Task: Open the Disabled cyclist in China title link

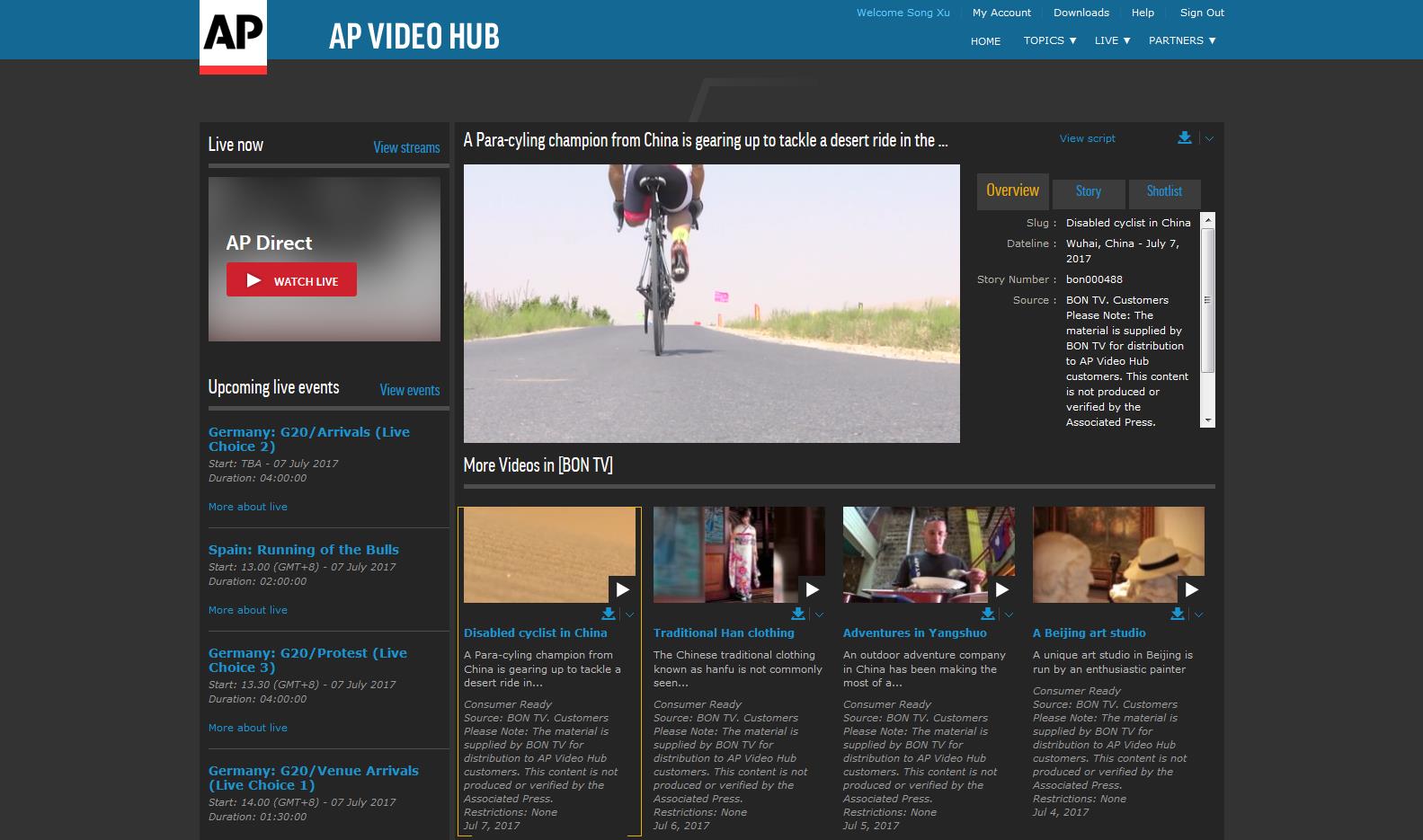Action: (535, 633)
